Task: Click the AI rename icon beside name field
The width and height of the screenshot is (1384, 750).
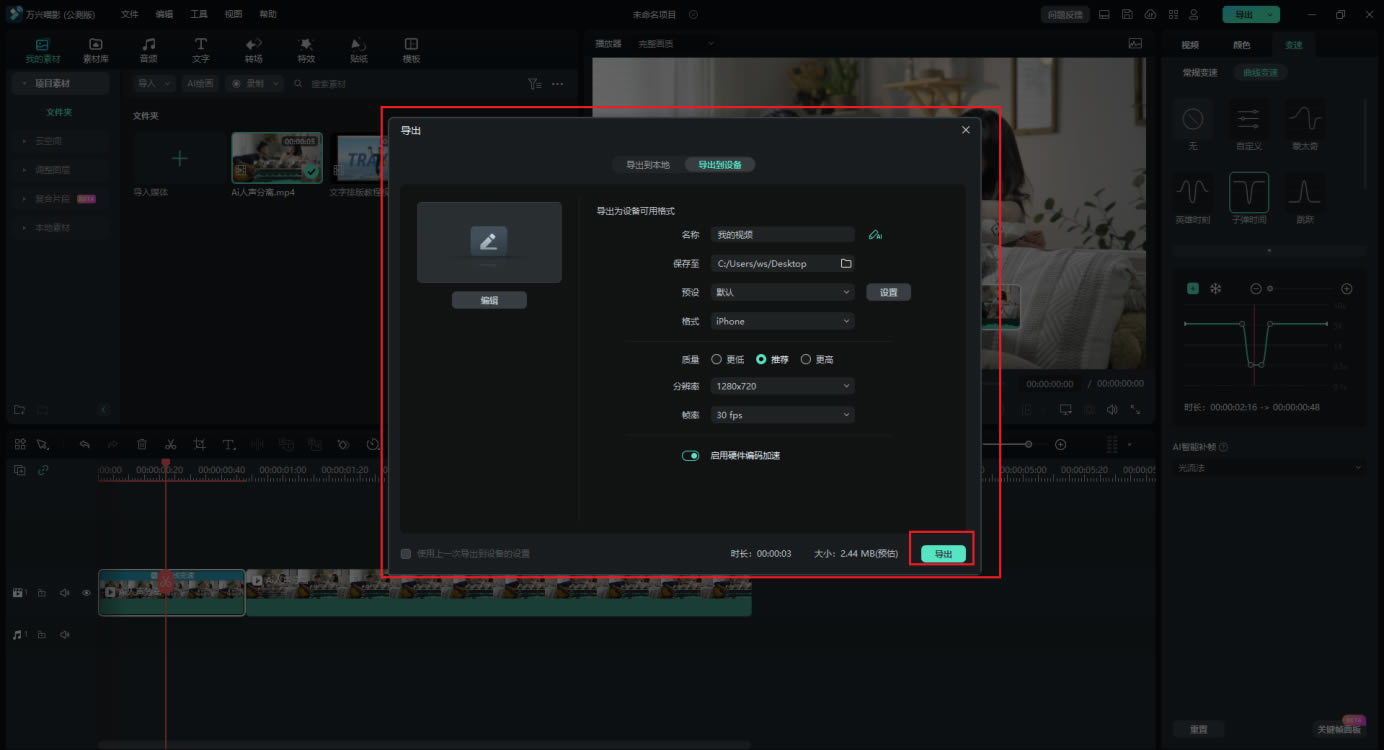Action: pyautogui.click(x=875, y=235)
